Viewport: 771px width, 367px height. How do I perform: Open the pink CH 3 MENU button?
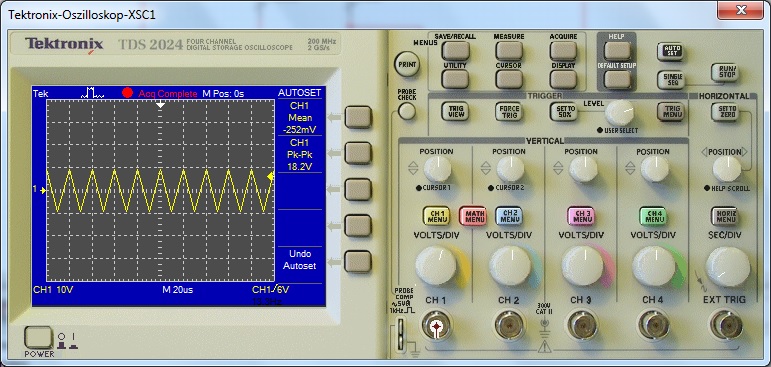pos(581,216)
